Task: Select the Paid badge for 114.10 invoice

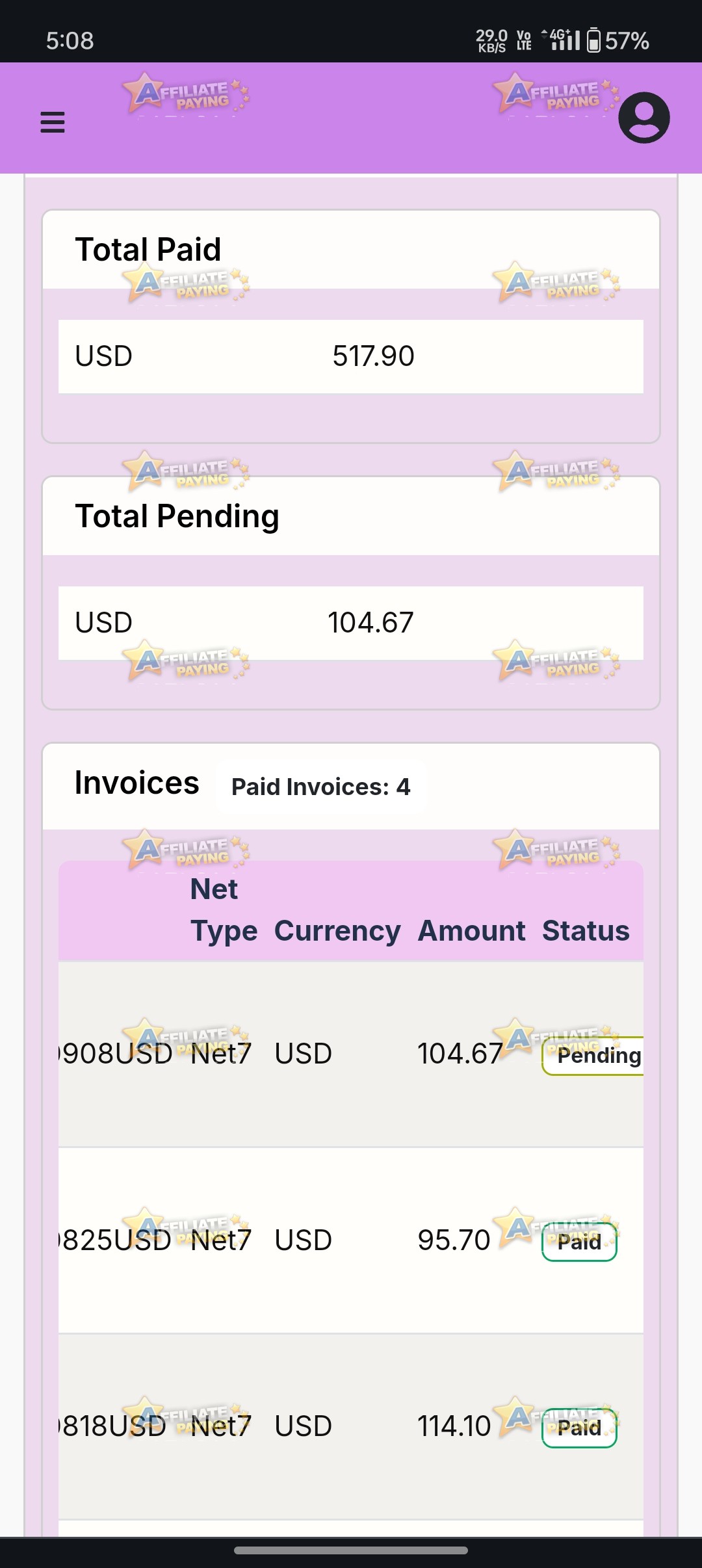Action: tap(579, 1428)
